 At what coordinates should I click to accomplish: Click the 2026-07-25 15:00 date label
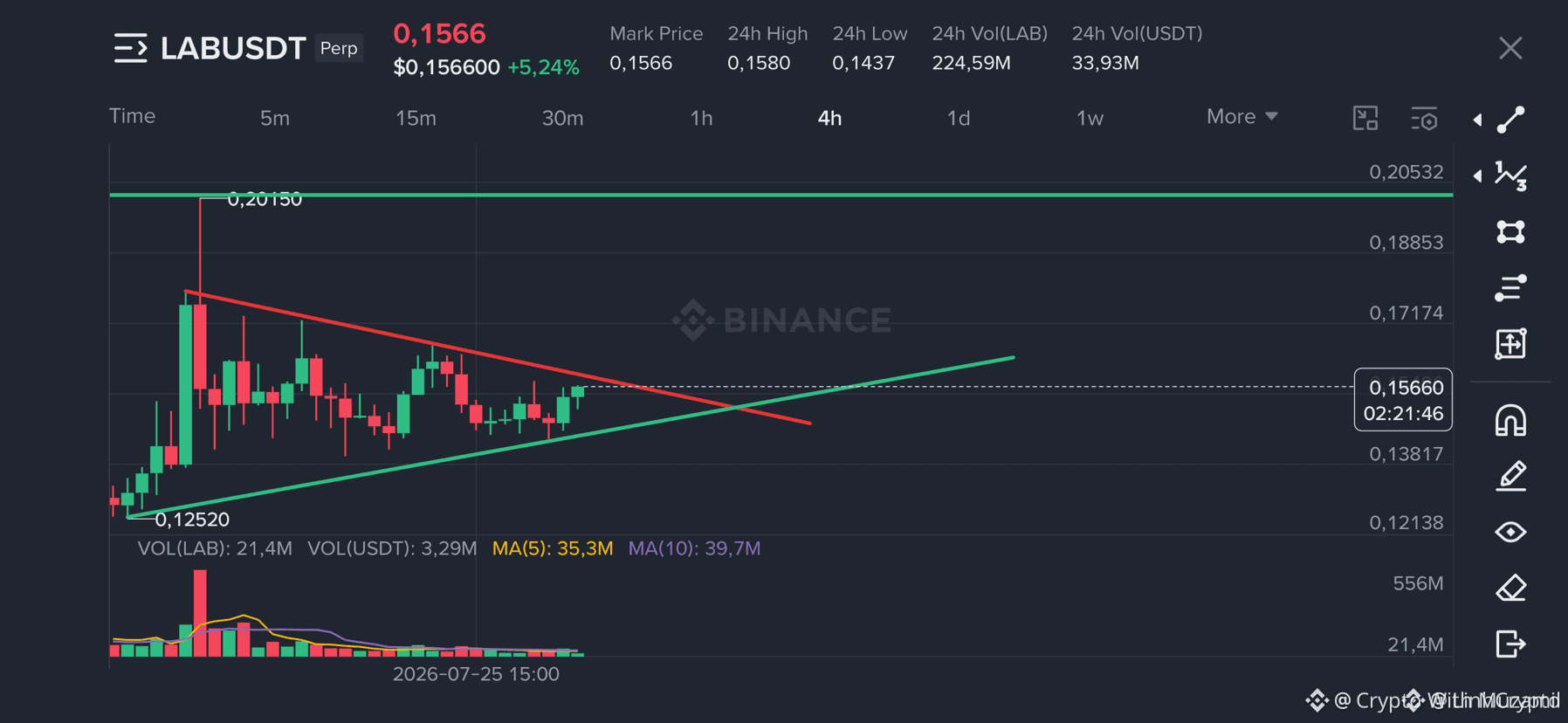(x=476, y=674)
